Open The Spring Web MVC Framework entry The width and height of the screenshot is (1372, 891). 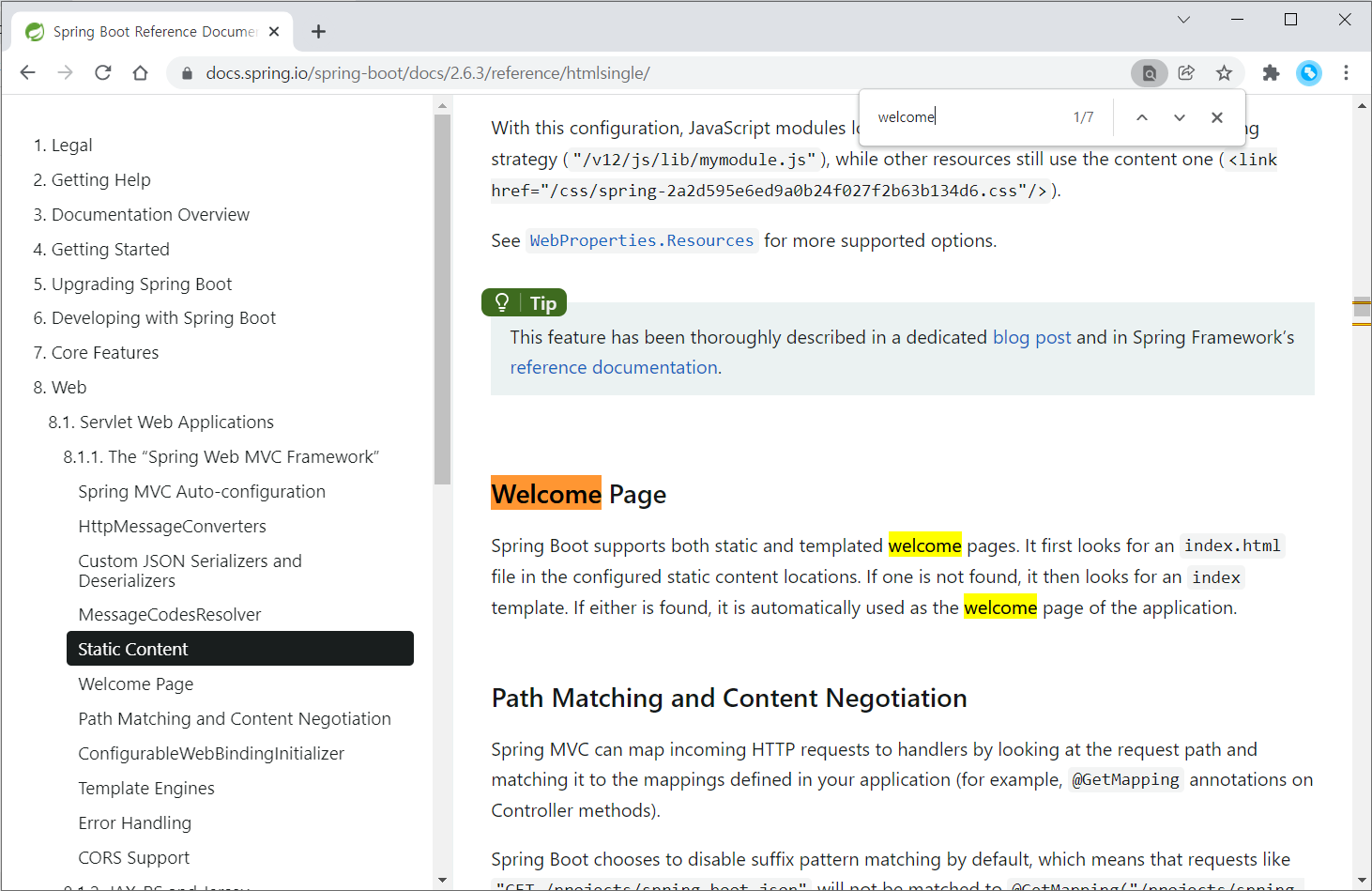[221, 457]
